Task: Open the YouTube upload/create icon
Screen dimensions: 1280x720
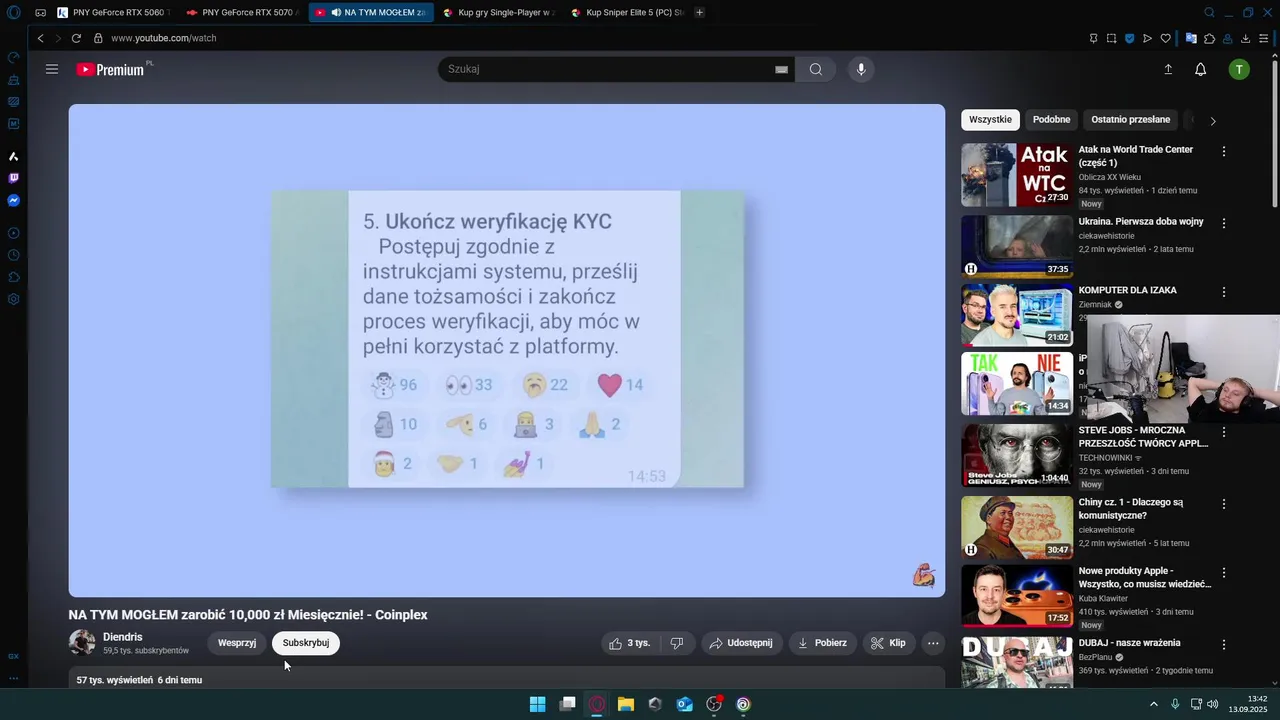Action: (1168, 69)
